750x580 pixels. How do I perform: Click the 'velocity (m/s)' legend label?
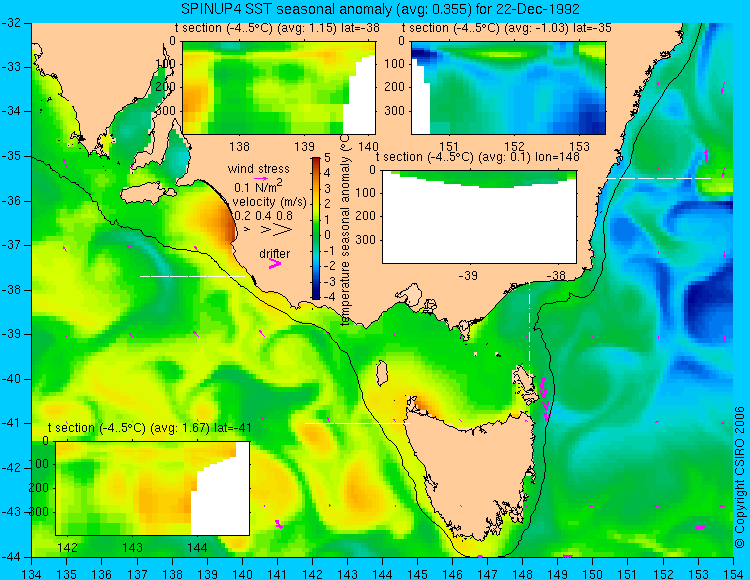click(x=269, y=202)
